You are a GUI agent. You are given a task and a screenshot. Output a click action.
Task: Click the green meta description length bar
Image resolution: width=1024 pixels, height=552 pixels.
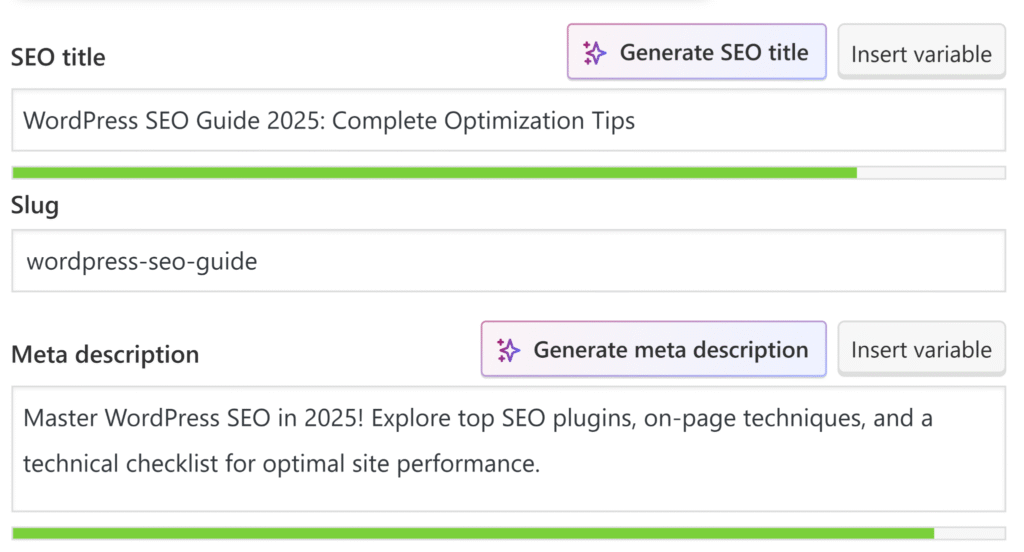point(473,533)
